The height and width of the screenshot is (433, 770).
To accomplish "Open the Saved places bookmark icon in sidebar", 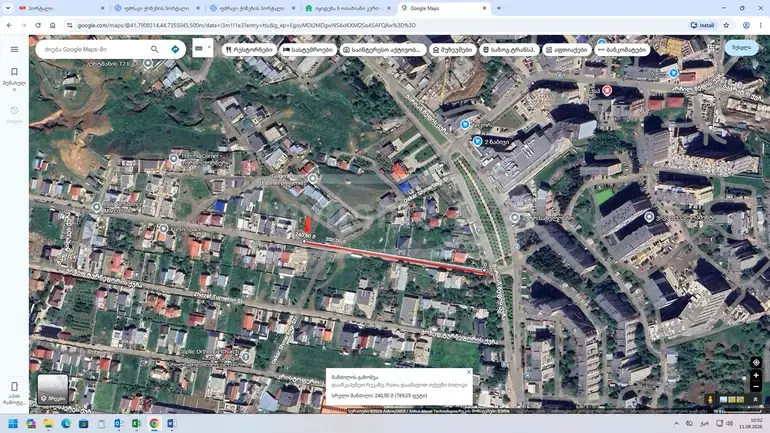I will click(14, 72).
